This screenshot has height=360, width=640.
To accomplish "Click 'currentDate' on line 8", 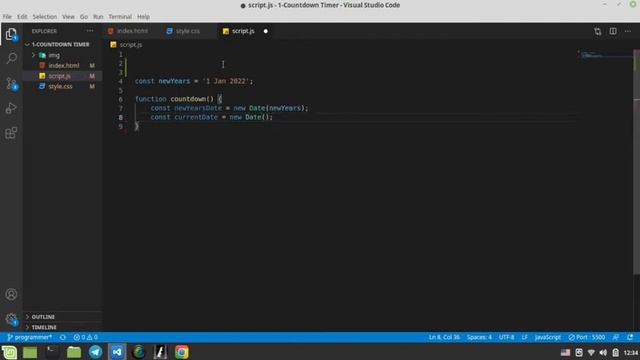I will pyautogui.click(x=196, y=117).
